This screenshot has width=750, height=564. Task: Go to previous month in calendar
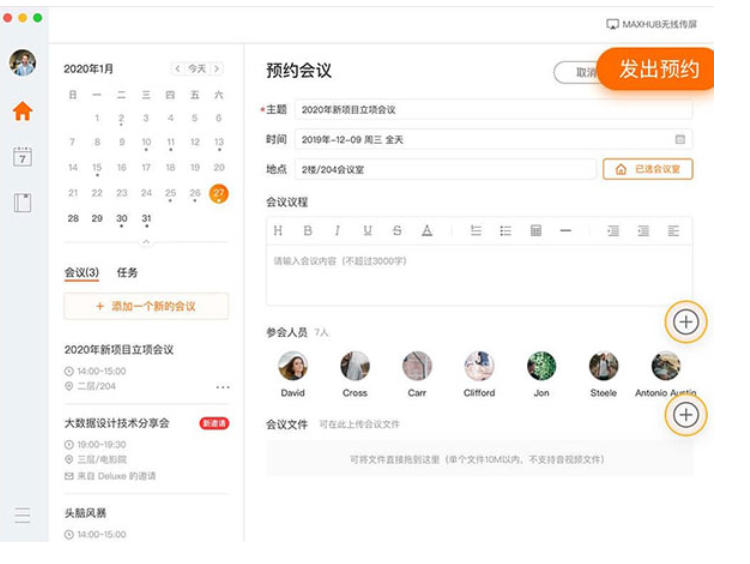(177, 68)
